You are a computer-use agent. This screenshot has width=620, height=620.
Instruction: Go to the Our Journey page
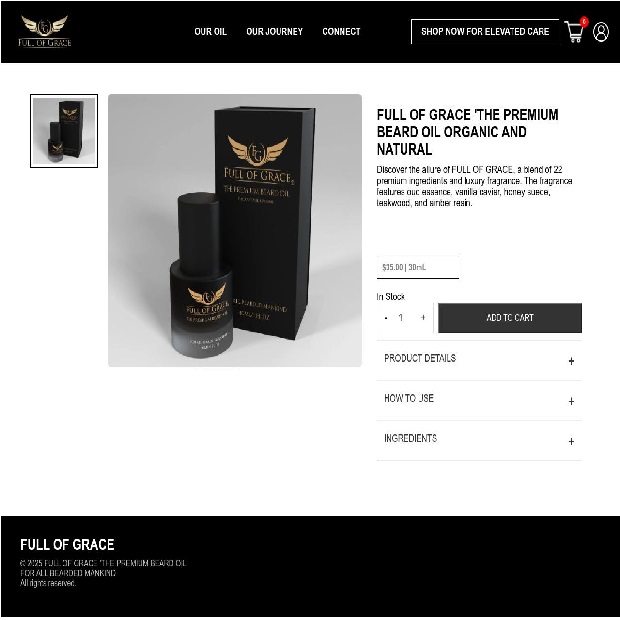click(274, 32)
